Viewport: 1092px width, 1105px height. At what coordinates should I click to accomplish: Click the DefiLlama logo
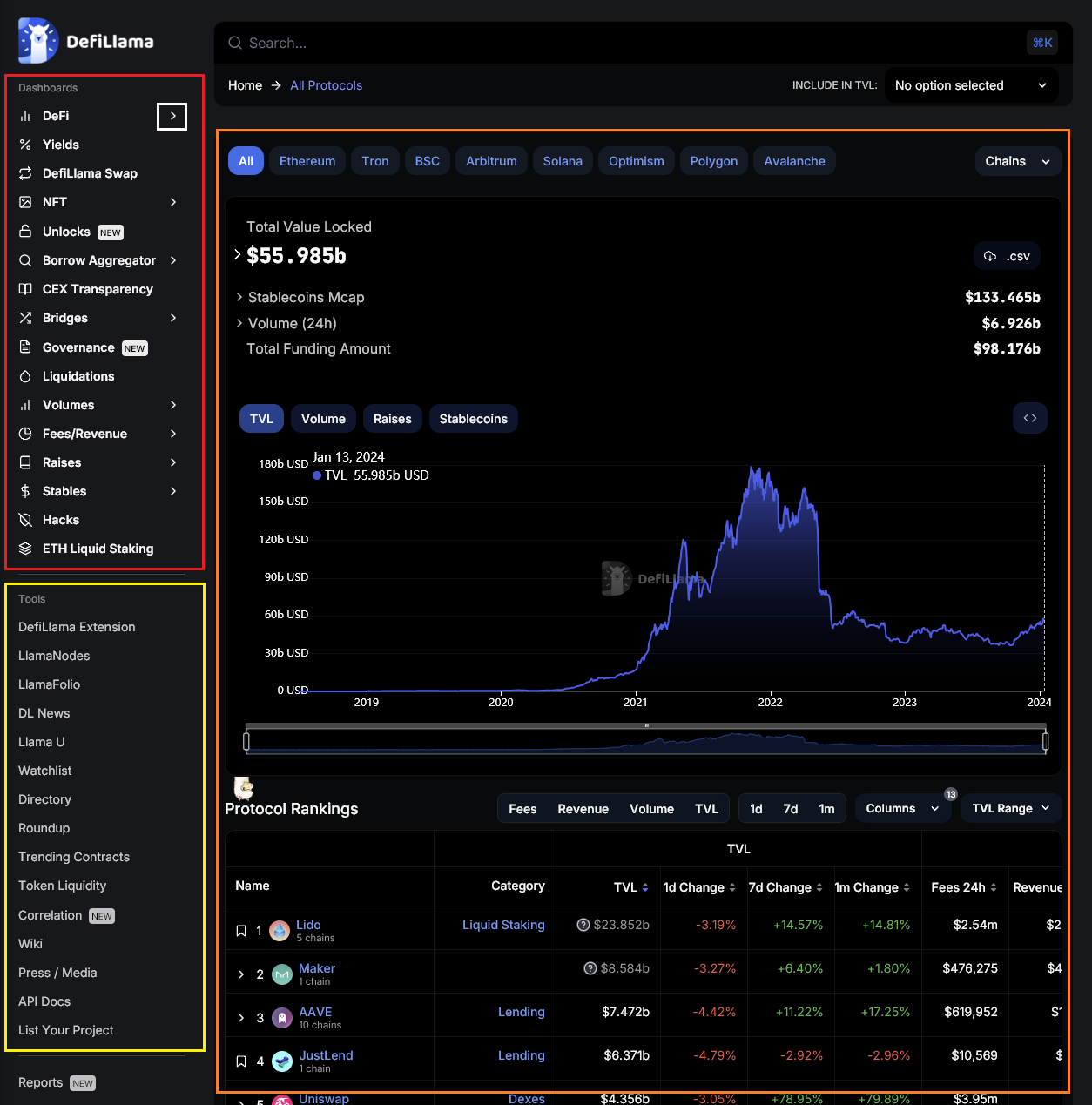[85, 41]
